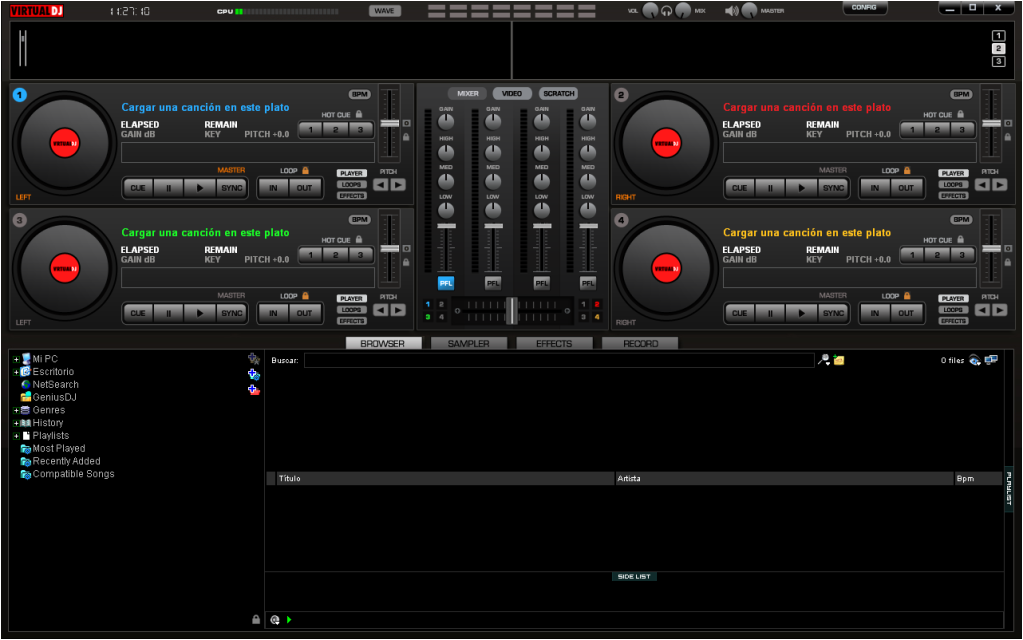The width and height of the screenshot is (1023, 640).
Task: Expand the History tree node
Action: [x=16, y=423]
